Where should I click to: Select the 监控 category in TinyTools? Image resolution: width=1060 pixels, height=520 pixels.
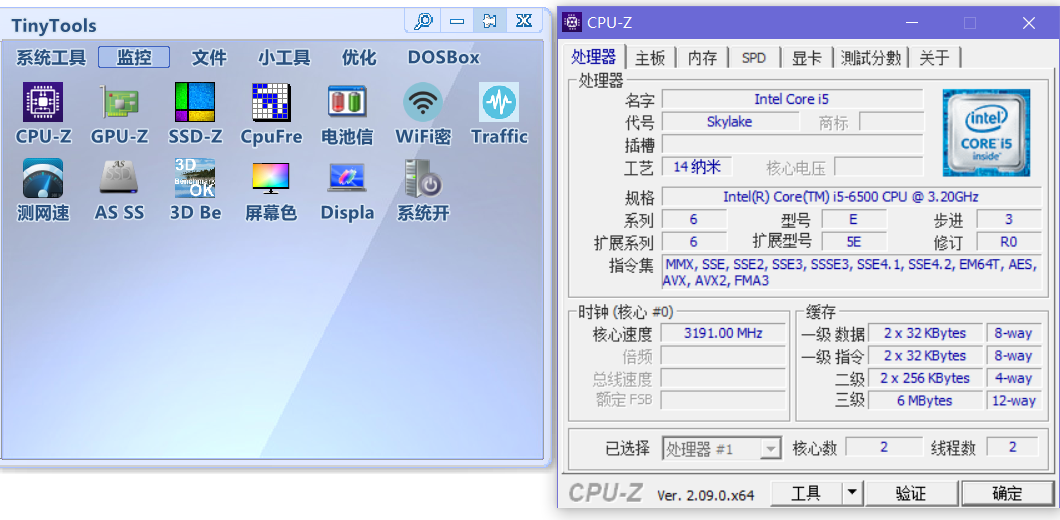[x=134, y=57]
